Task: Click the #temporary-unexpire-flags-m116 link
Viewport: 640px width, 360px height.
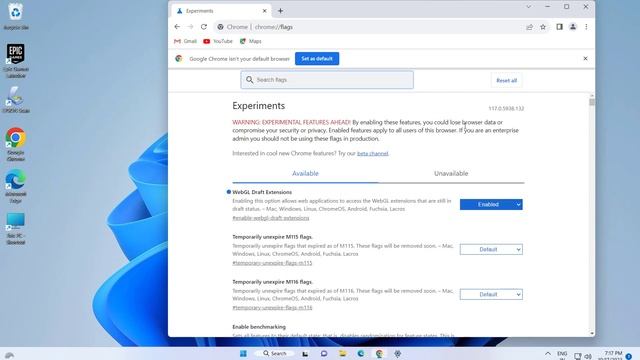Action: click(272, 308)
